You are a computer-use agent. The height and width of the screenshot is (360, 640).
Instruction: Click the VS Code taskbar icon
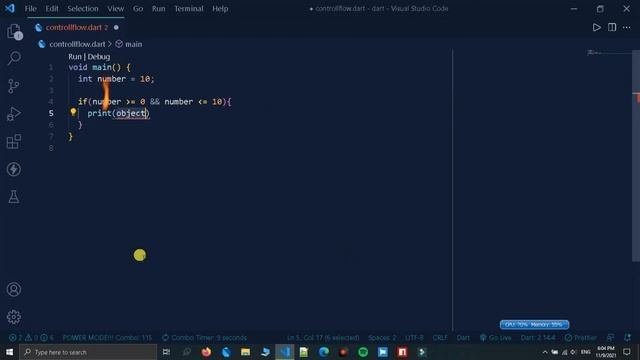(284, 352)
